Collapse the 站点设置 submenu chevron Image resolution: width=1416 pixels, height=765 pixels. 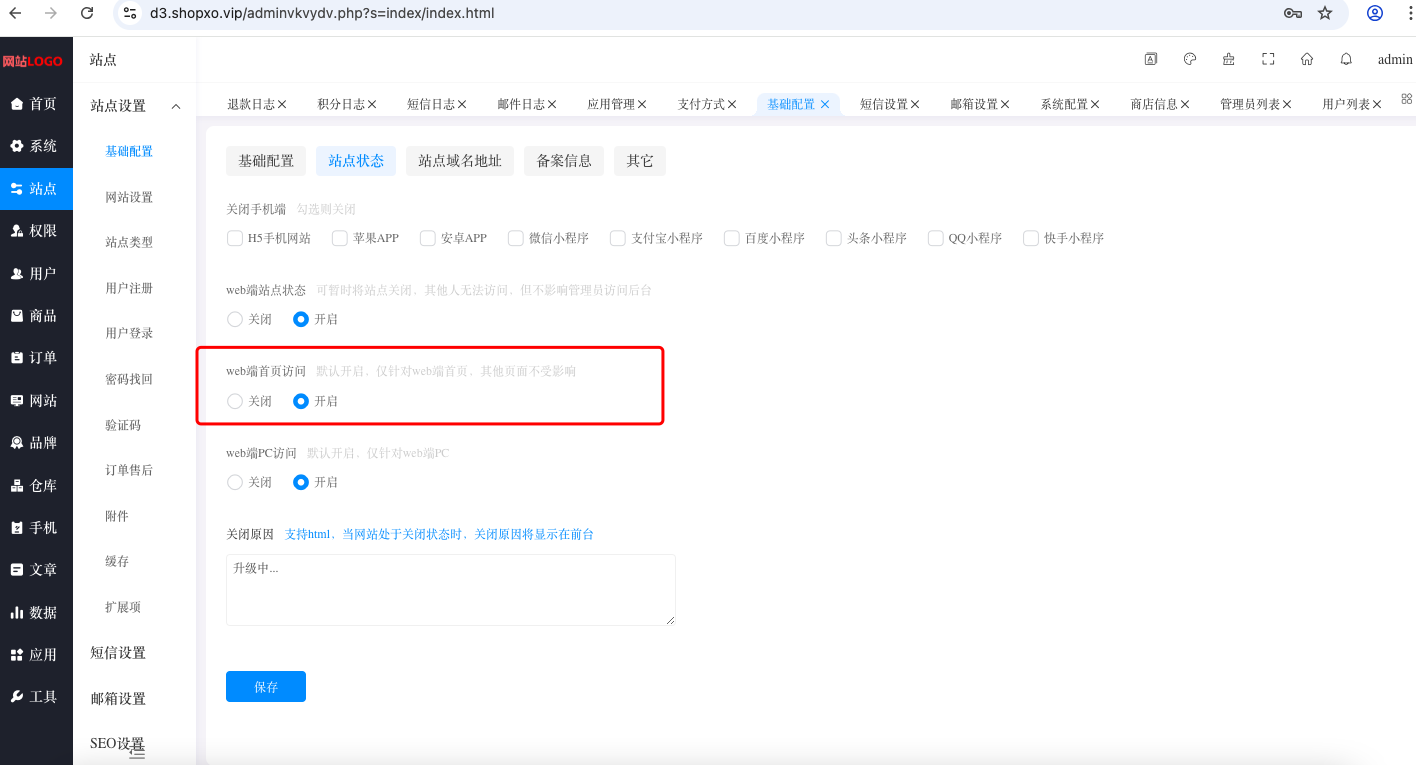point(176,106)
